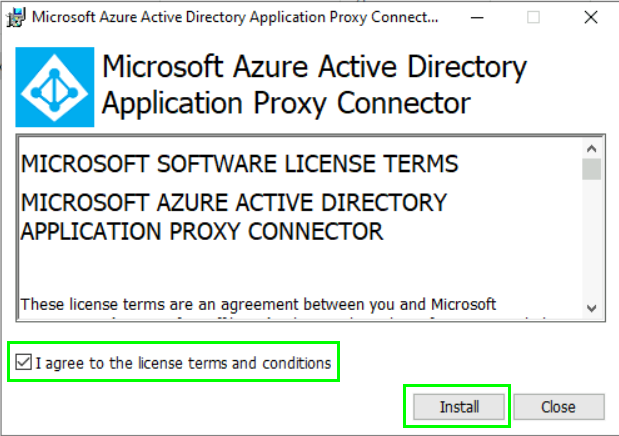Click the "MICROSOFT SOFTWARE LICENSE TERMS" heading

[240, 163]
